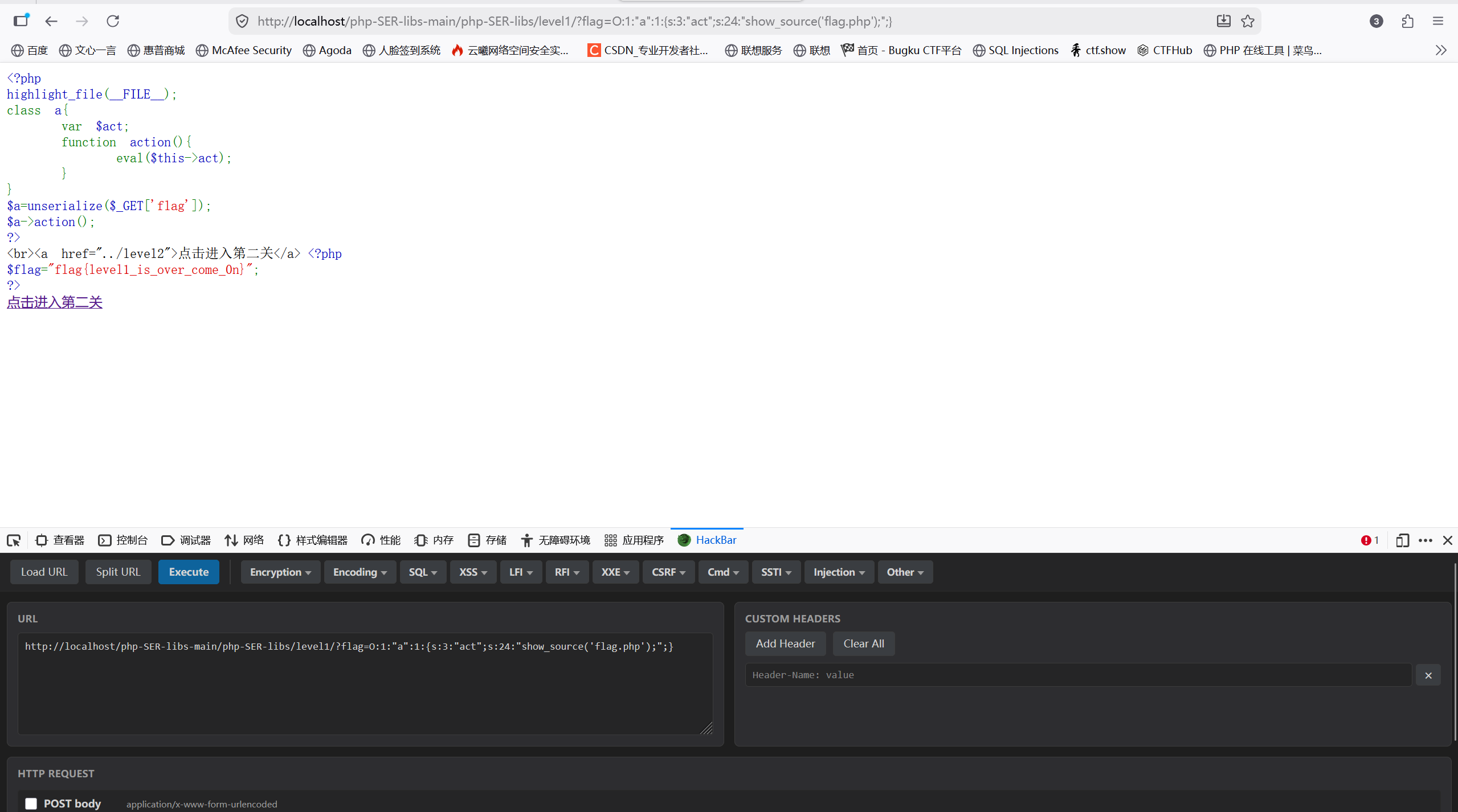Viewport: 1458px width, 812px height.
Task: Remove the custom header row X
Action: [x=1428, y=675]
